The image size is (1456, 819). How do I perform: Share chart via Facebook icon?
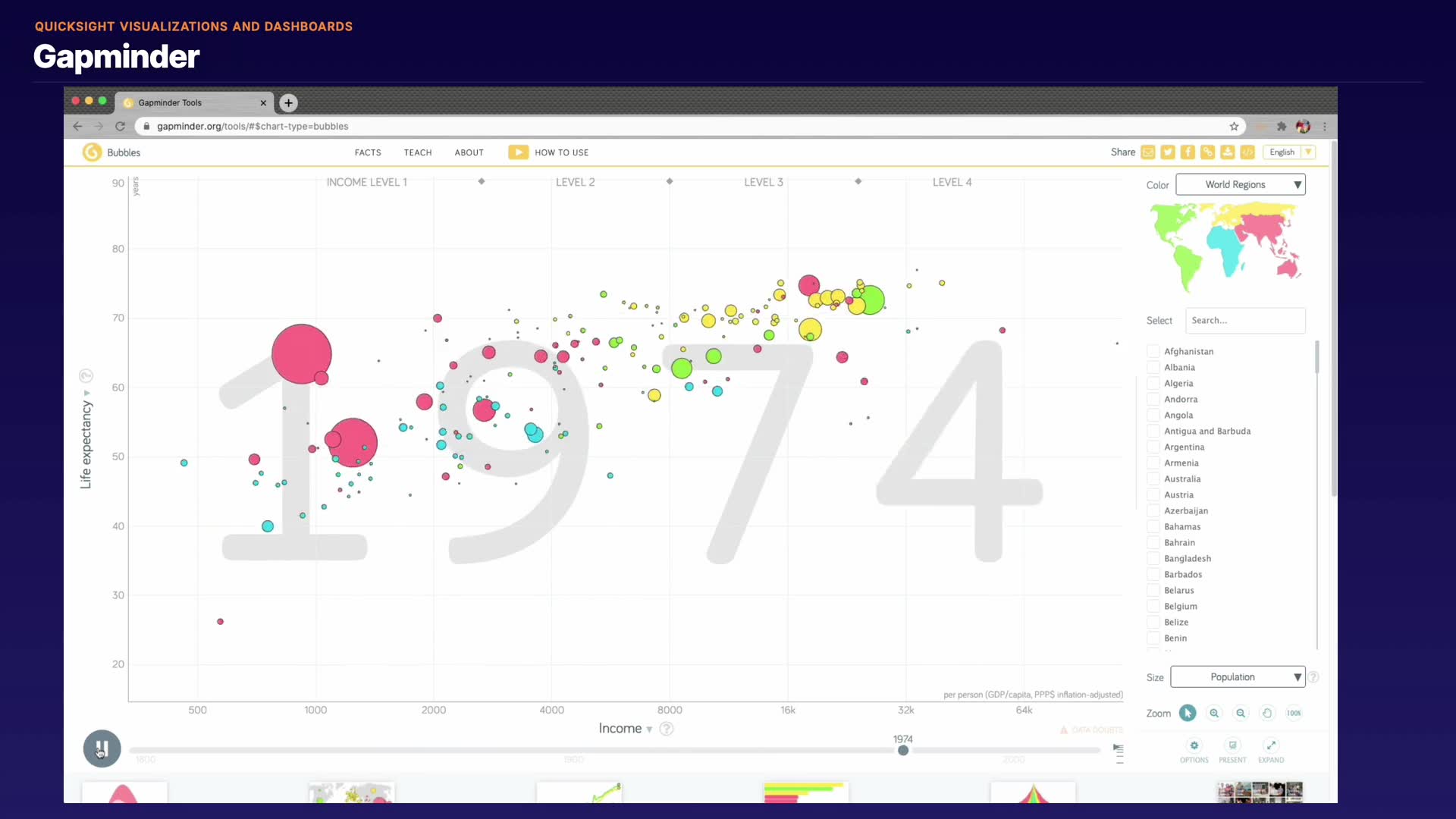point(1188,152)
